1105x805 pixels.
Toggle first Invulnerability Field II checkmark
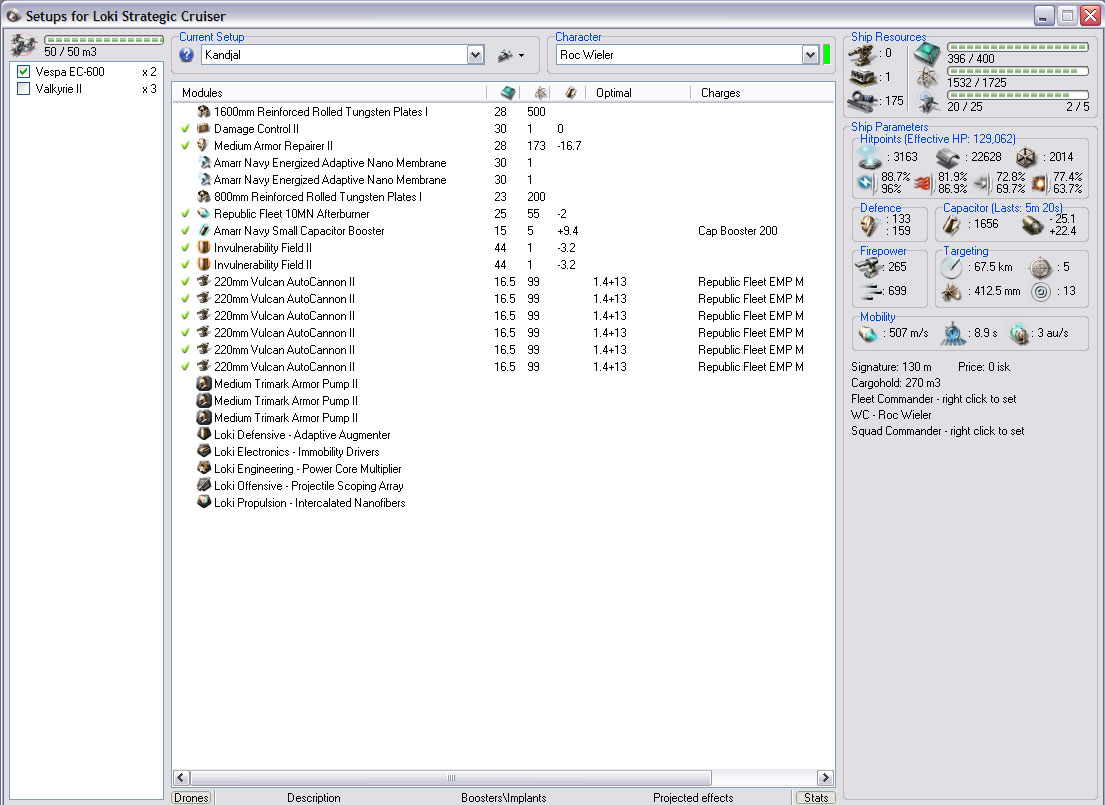(185, 247)
